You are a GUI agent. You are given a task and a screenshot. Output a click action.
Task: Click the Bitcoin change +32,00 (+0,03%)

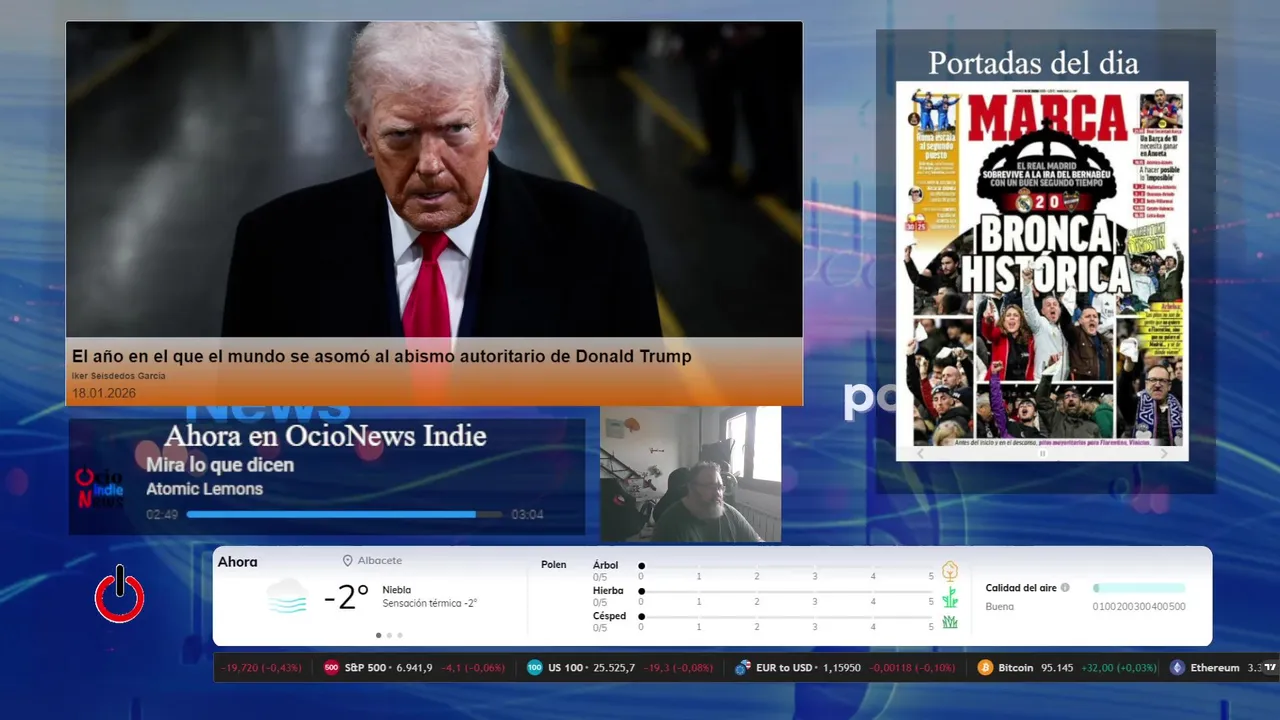1118,668
